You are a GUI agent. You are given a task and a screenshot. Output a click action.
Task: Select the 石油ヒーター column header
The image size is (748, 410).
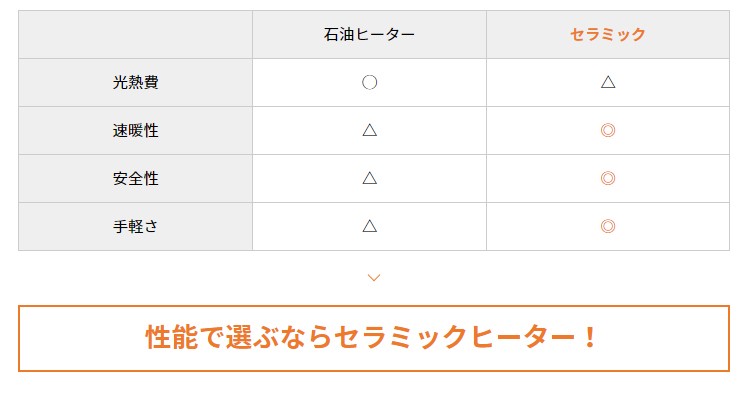pos(369,34)
